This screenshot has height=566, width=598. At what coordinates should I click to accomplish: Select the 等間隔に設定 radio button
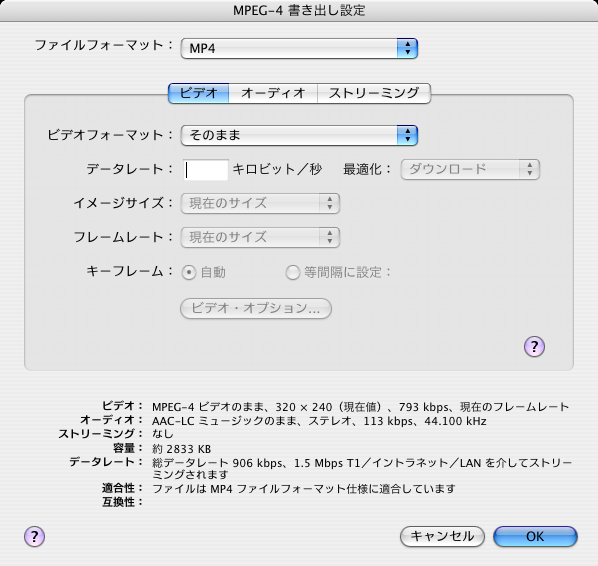pos(293,273)
